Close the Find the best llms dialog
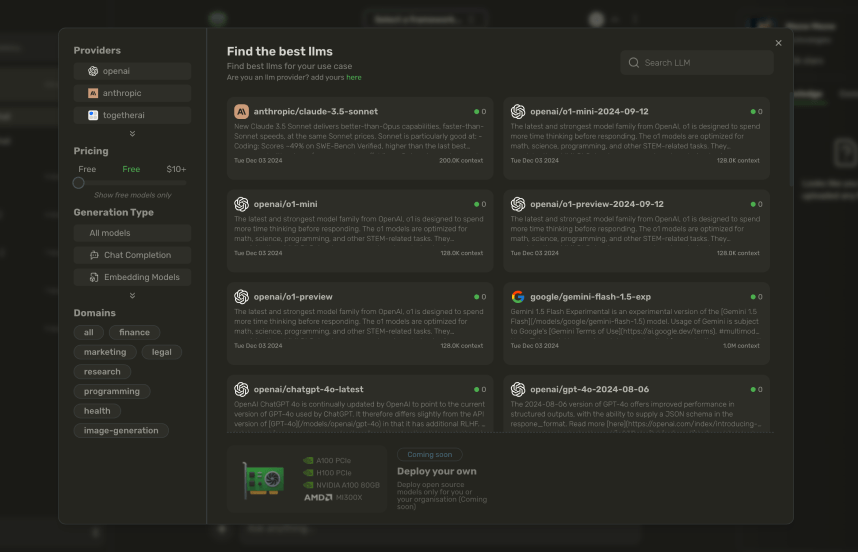858x555 pixels. tap(778, 43)
